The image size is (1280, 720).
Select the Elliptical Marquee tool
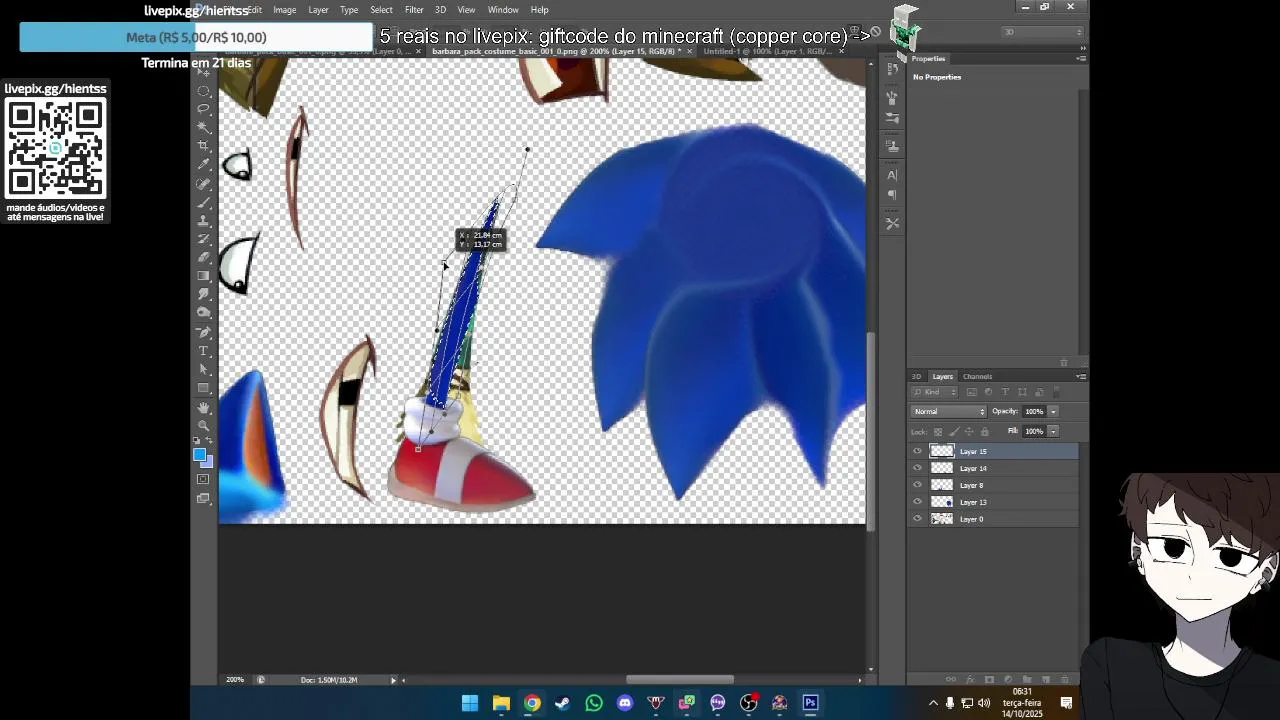click(204, 90)
